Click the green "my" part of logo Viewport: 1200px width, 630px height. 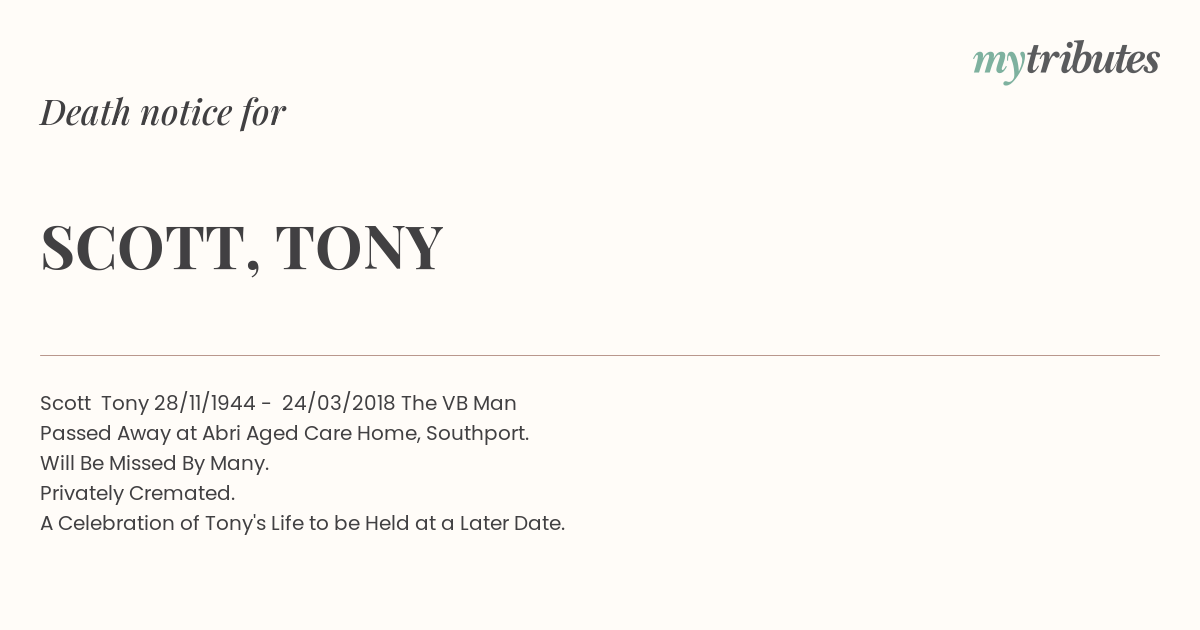pyautogui.click(x=998, y=64)
